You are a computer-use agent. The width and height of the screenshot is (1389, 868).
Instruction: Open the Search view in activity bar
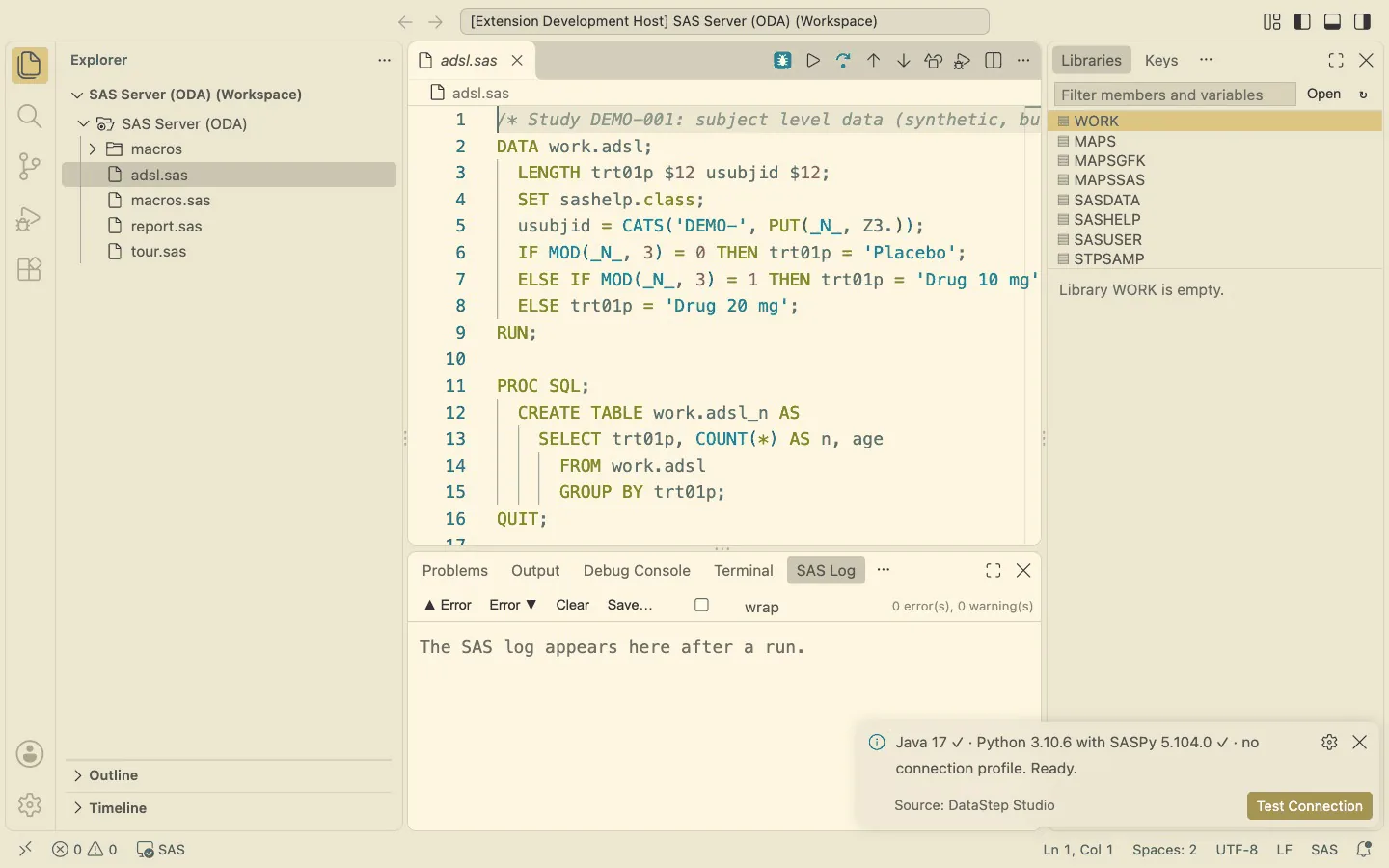(30, 117)
